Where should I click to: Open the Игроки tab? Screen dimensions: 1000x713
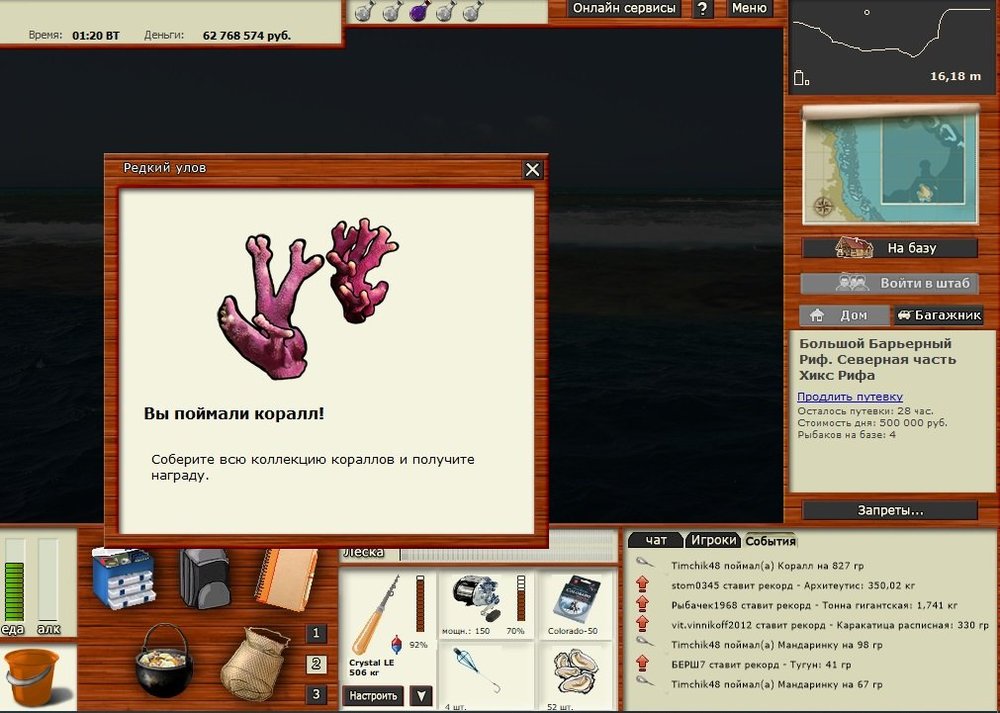tap(714, 540)
